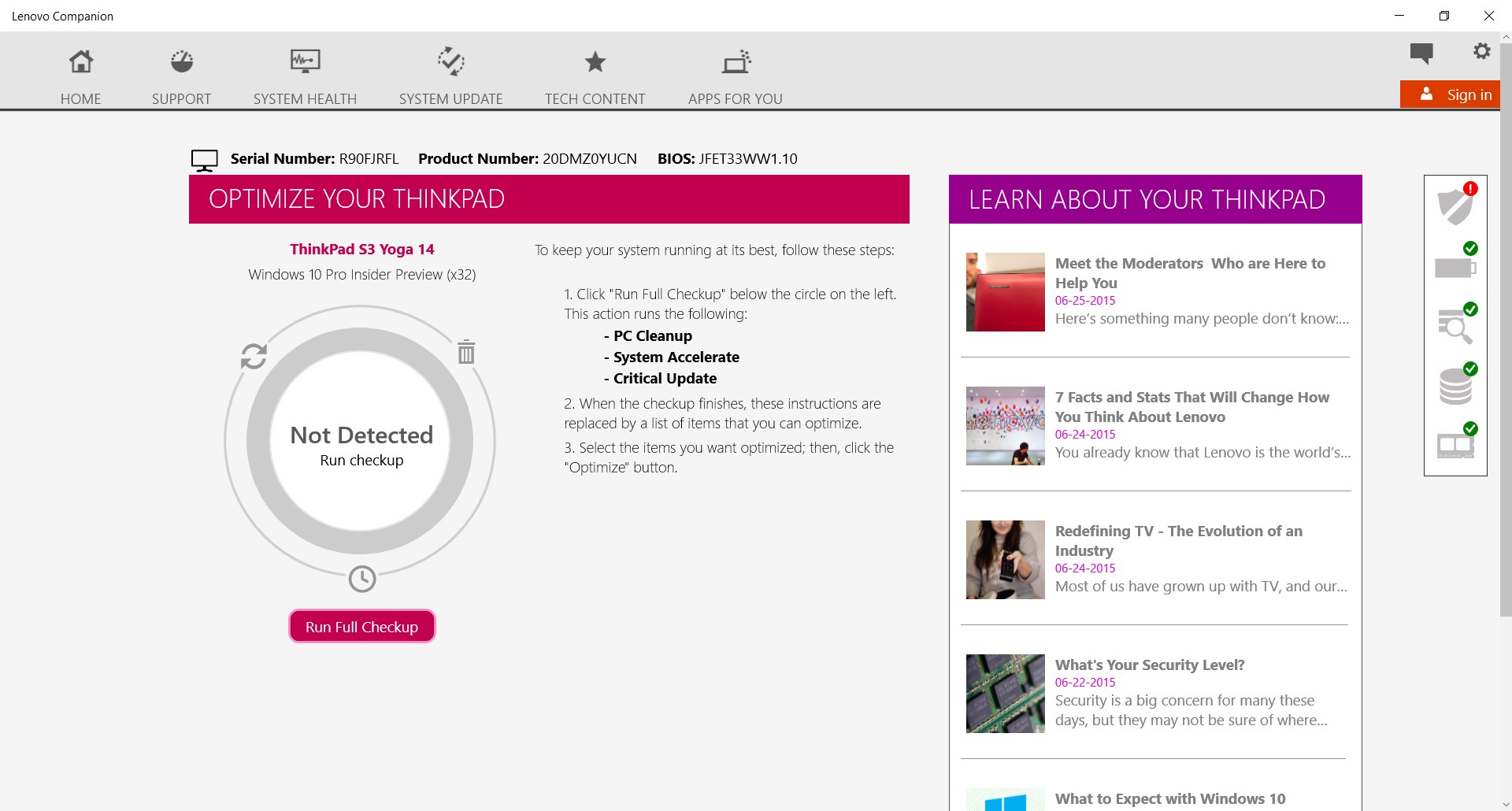
Task: Click the memory status icon in sidebar
Action: coord(1455,446)
